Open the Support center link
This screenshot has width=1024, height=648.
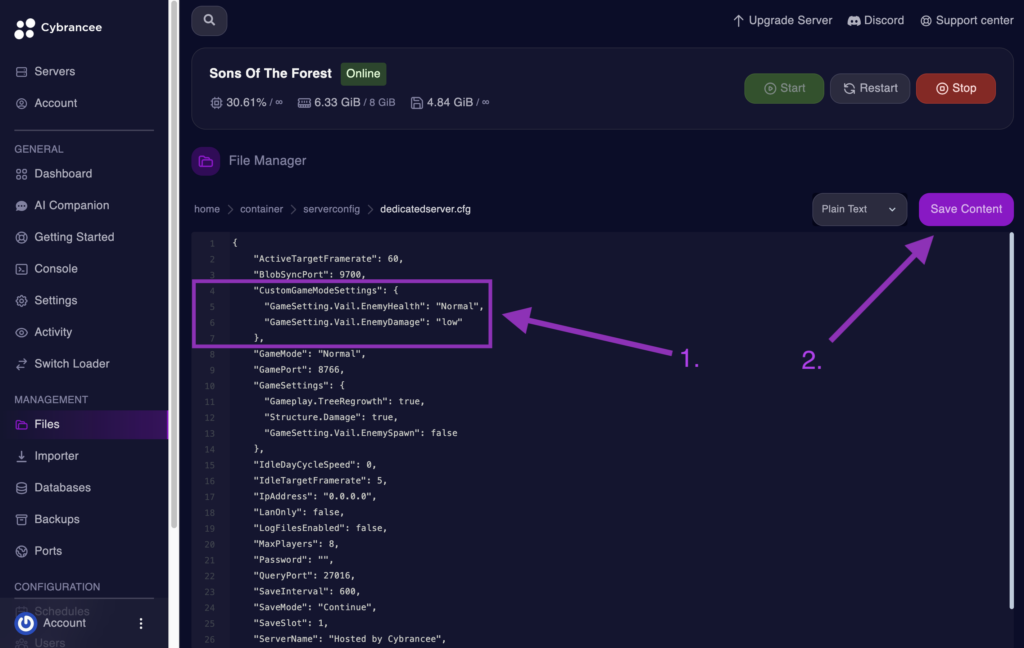(967, 21)
